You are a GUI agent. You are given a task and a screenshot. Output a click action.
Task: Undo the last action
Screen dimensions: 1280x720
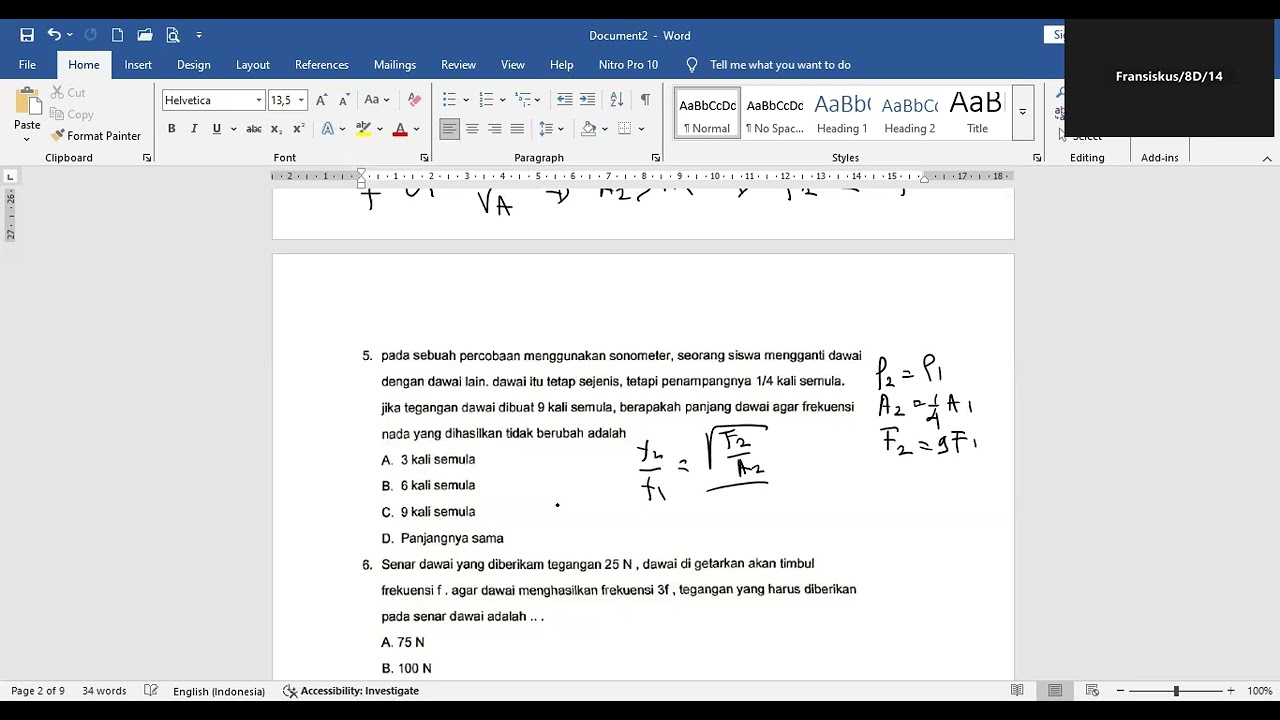coord(54,35)
